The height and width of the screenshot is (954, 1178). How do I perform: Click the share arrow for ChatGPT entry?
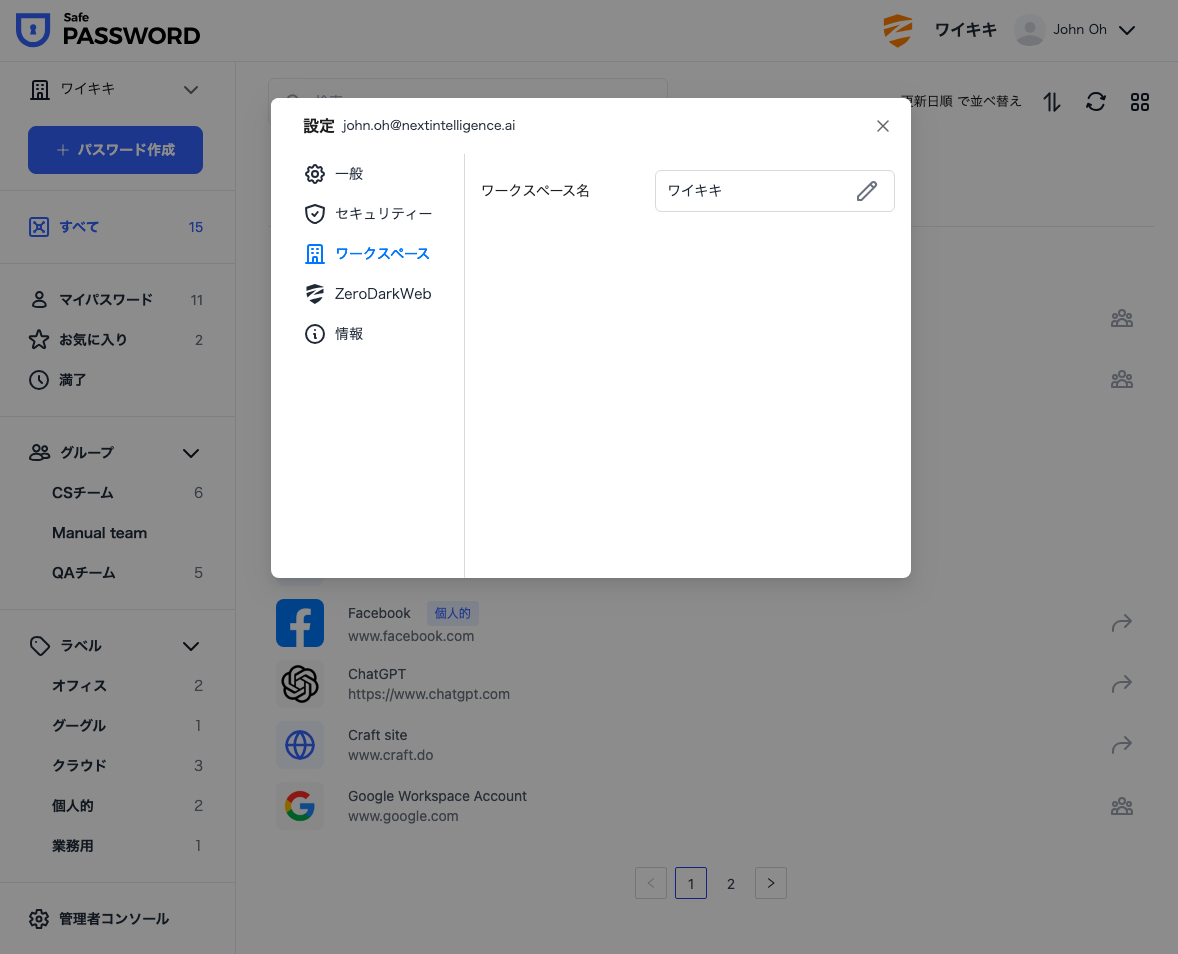click(1121, 684)
